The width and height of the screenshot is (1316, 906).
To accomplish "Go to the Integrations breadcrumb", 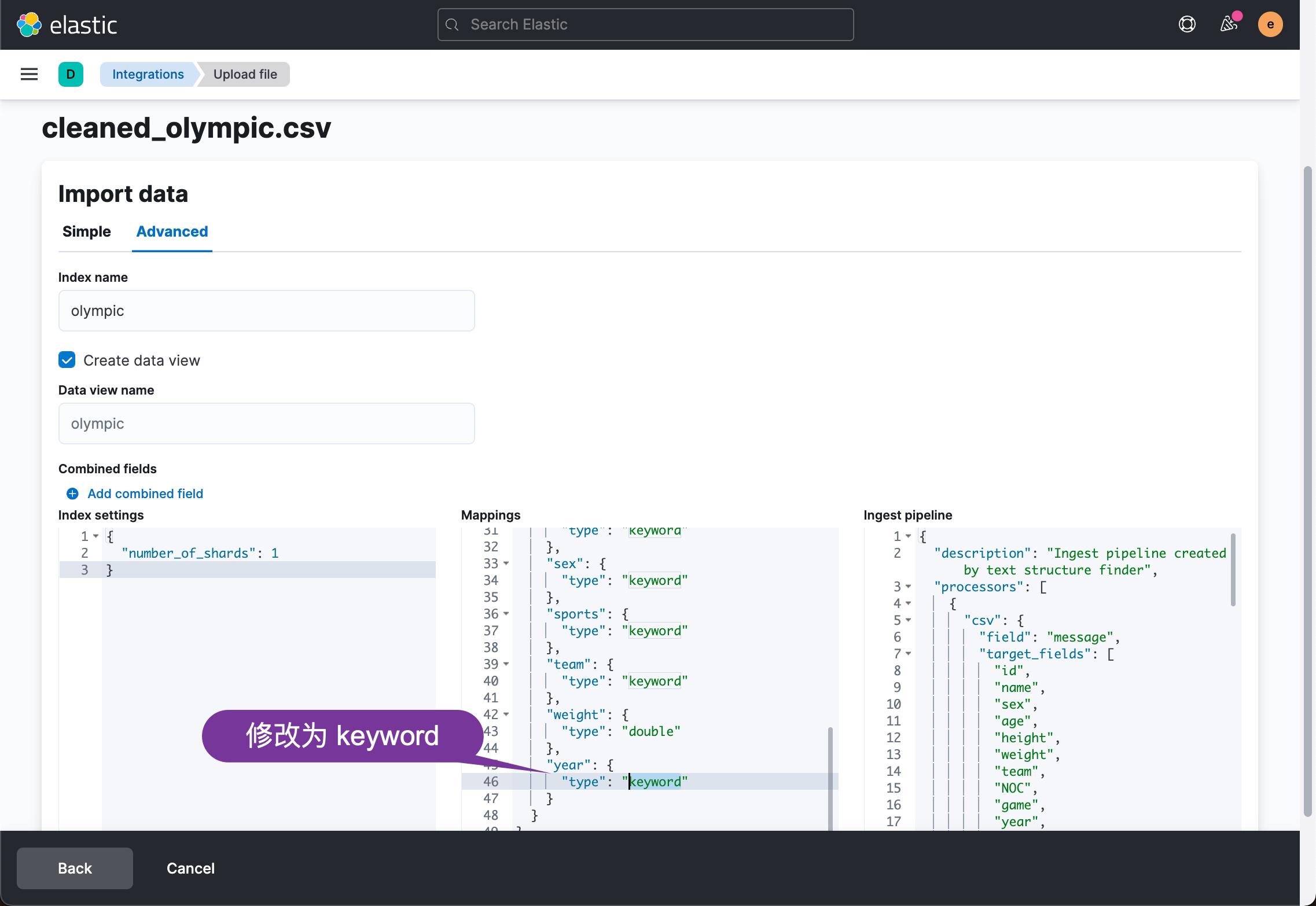I will click(x=148, y=74).
